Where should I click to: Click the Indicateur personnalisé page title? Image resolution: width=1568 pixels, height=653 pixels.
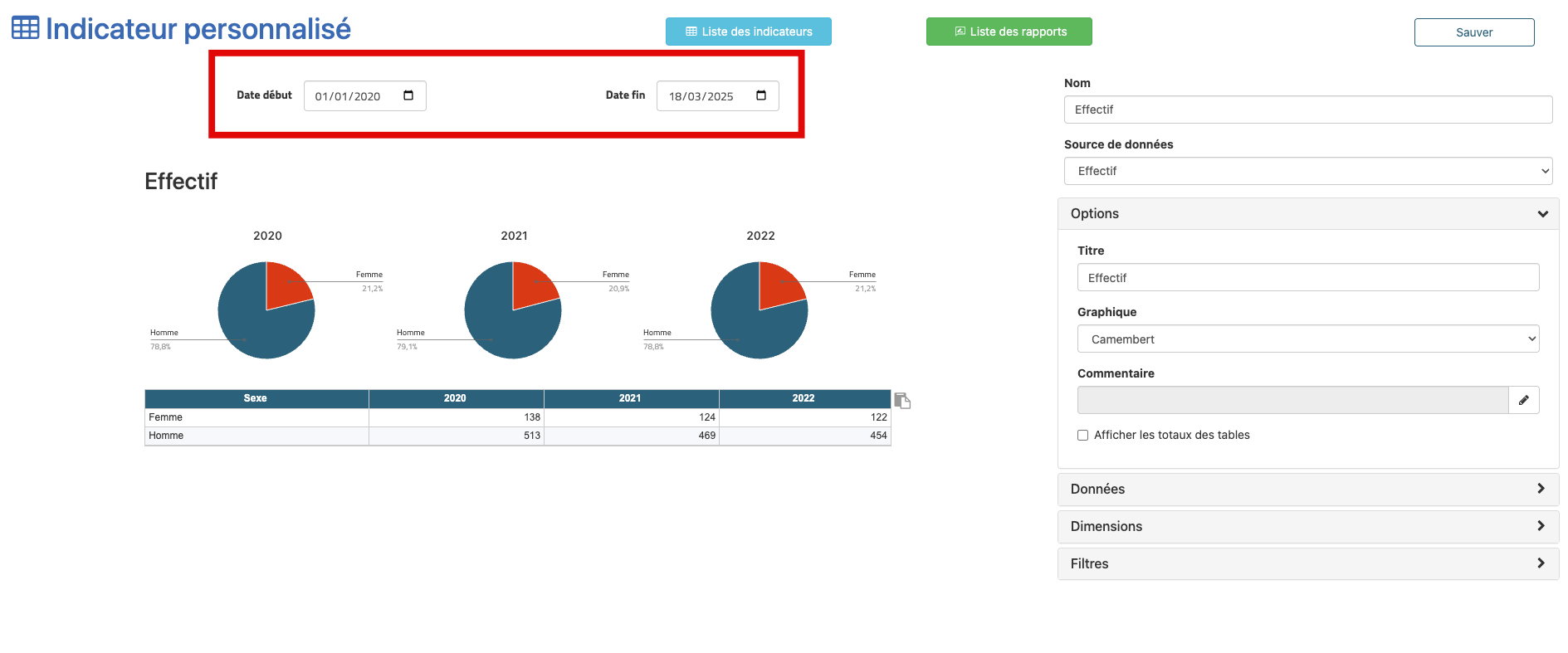pyautogui.click(x=198, y=29)
